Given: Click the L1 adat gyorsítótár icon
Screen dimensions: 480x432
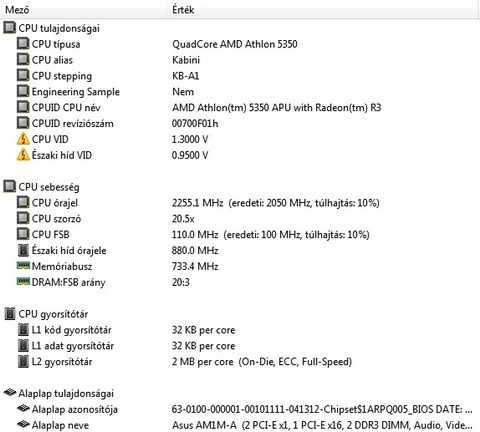Looking at the screenshot, I should pyautogui.click(x=23, y=346).
